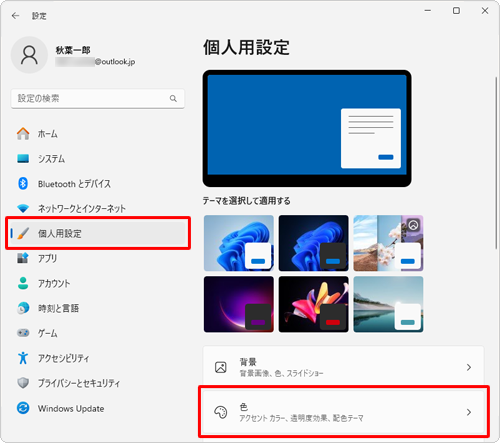Maximize the 設定 window
The height and width of the screenshot is (443, 500).
coord(456,11)
